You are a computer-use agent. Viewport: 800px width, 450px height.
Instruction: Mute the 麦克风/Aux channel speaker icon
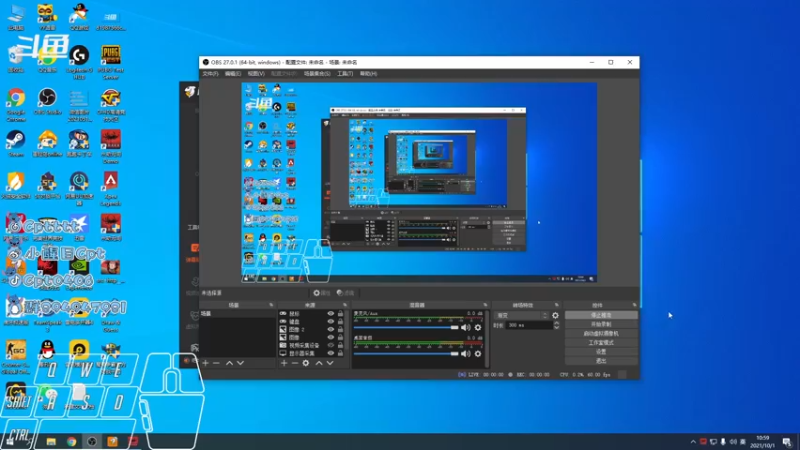pyautogui.click(x=466, y=328)
